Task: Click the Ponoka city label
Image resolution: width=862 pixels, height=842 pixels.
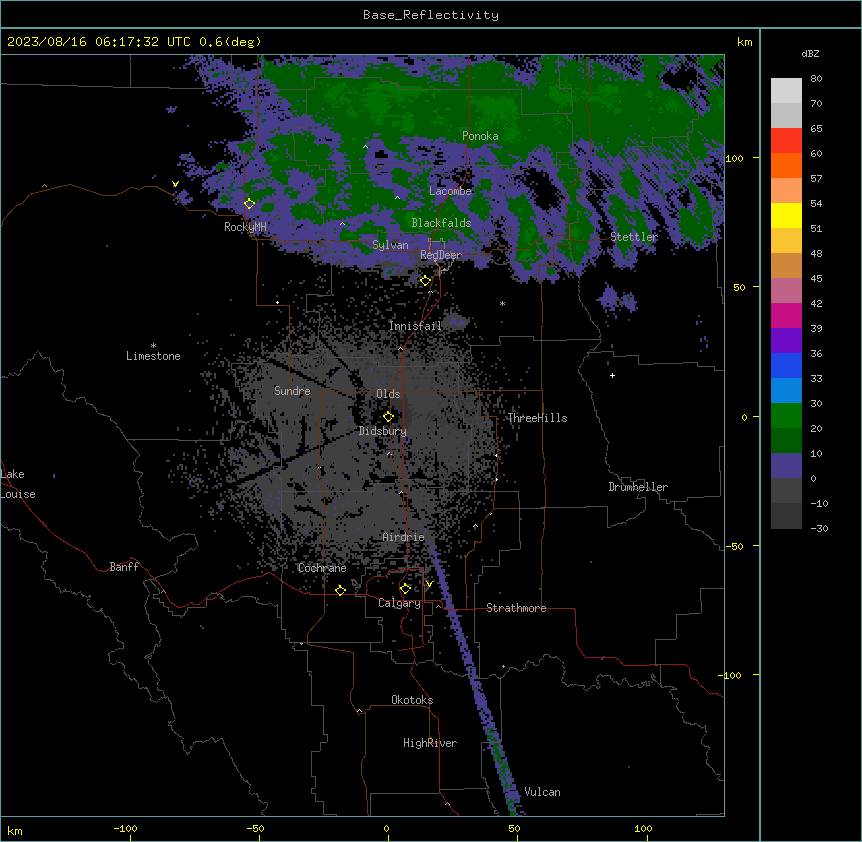Action: point(480,136)
